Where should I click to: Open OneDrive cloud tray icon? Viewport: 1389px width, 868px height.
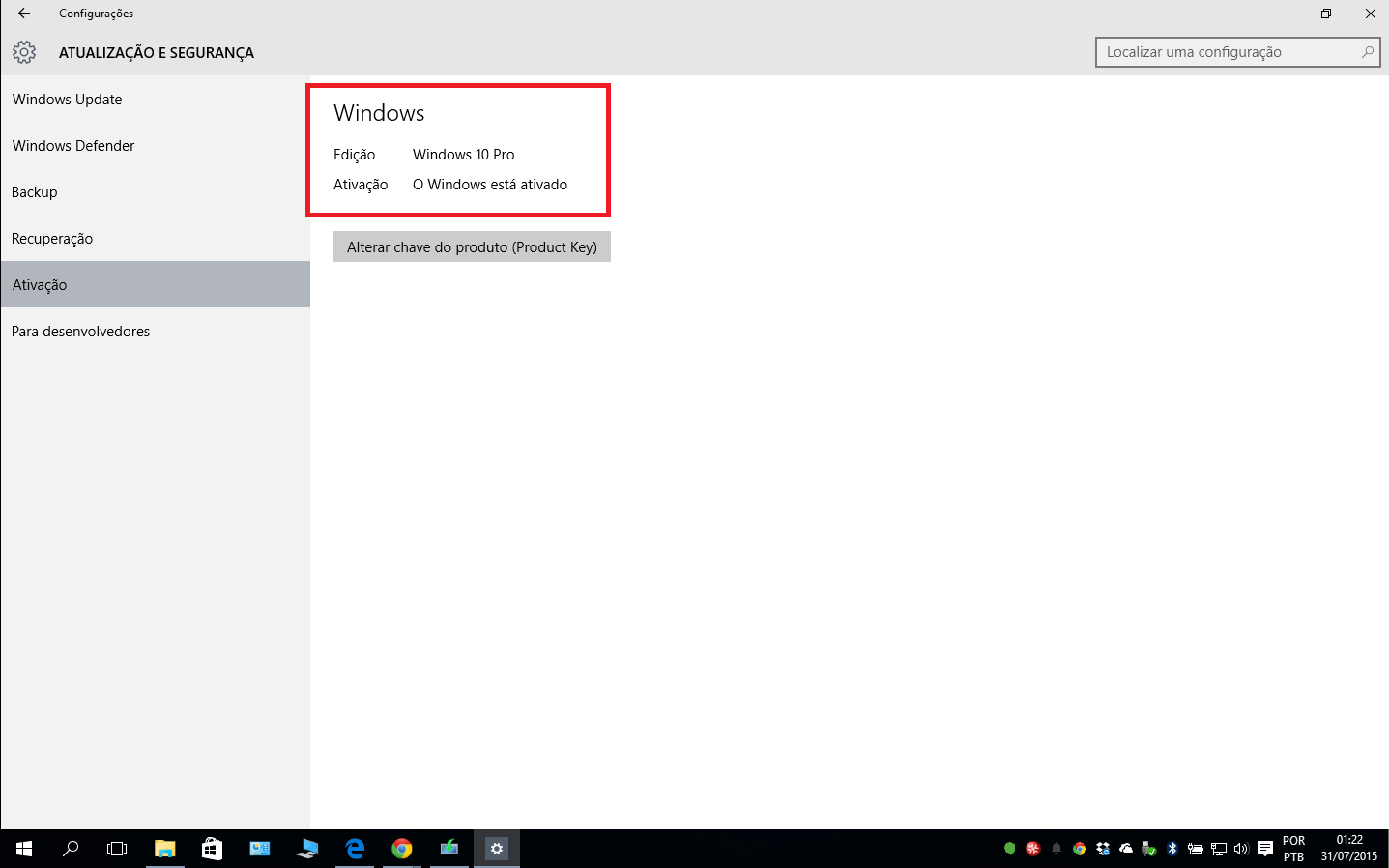pos(1126,849)
